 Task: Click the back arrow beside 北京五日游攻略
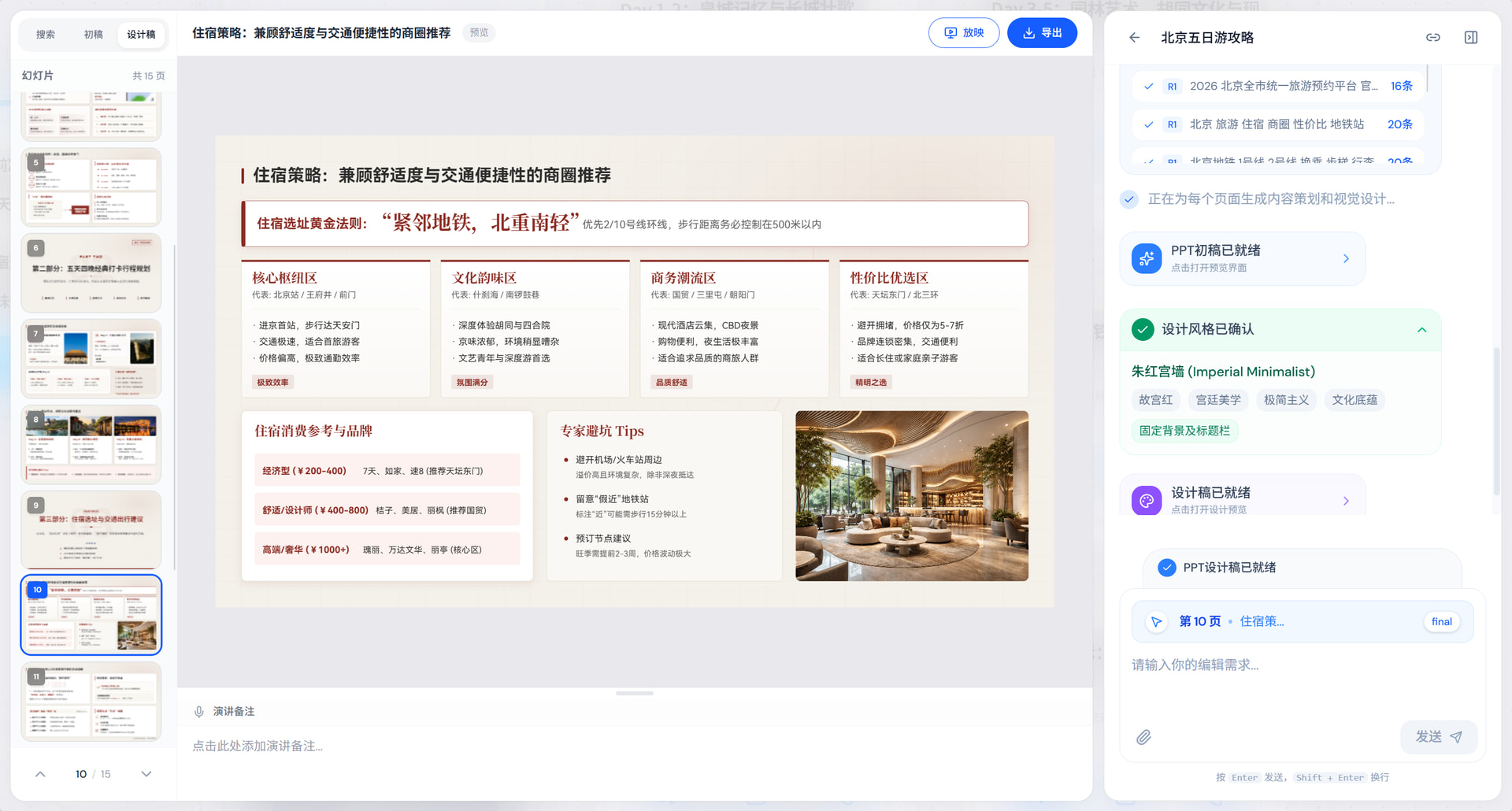[1134, 38]
